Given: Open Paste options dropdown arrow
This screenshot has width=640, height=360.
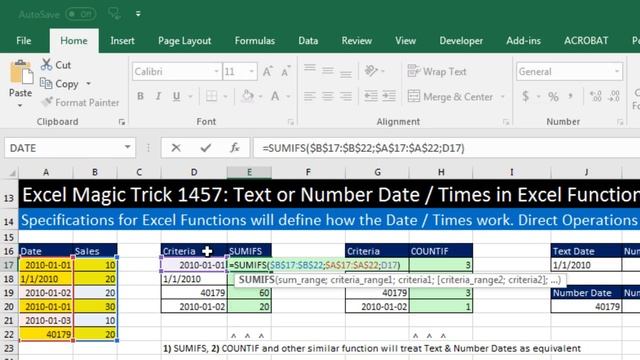Looking at the screenshot, I should (x=20, y=106).
